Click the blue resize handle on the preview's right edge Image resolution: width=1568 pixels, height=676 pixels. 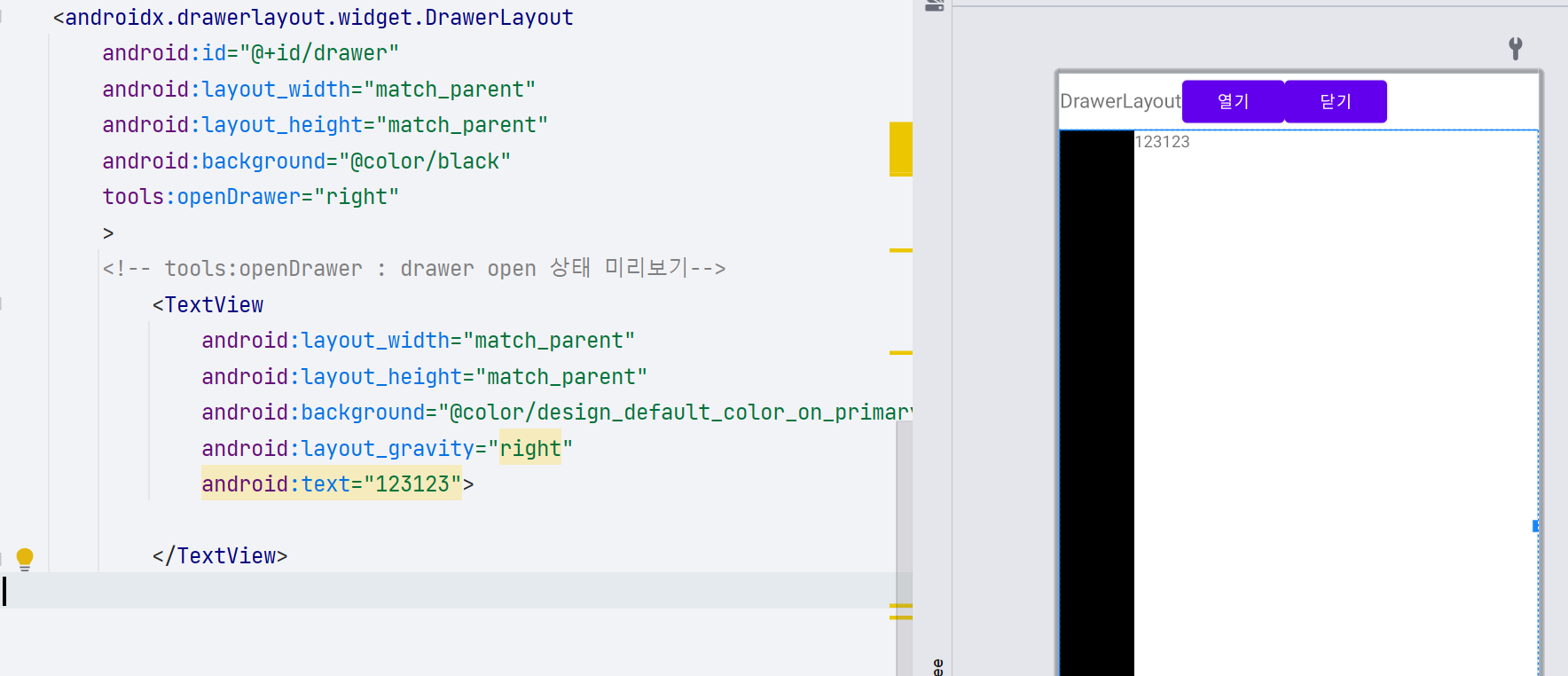[1535, 526]
